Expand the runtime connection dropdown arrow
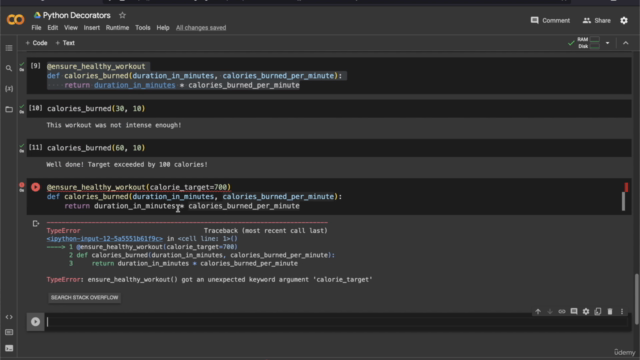 (x=607, y=43)
